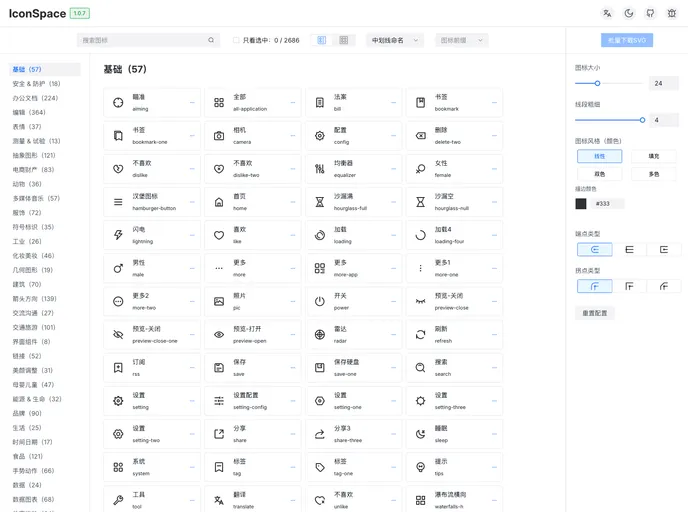688x512 pixels.
Task: Choose the 双色 two-tone icon style
Action: (599, 174)
